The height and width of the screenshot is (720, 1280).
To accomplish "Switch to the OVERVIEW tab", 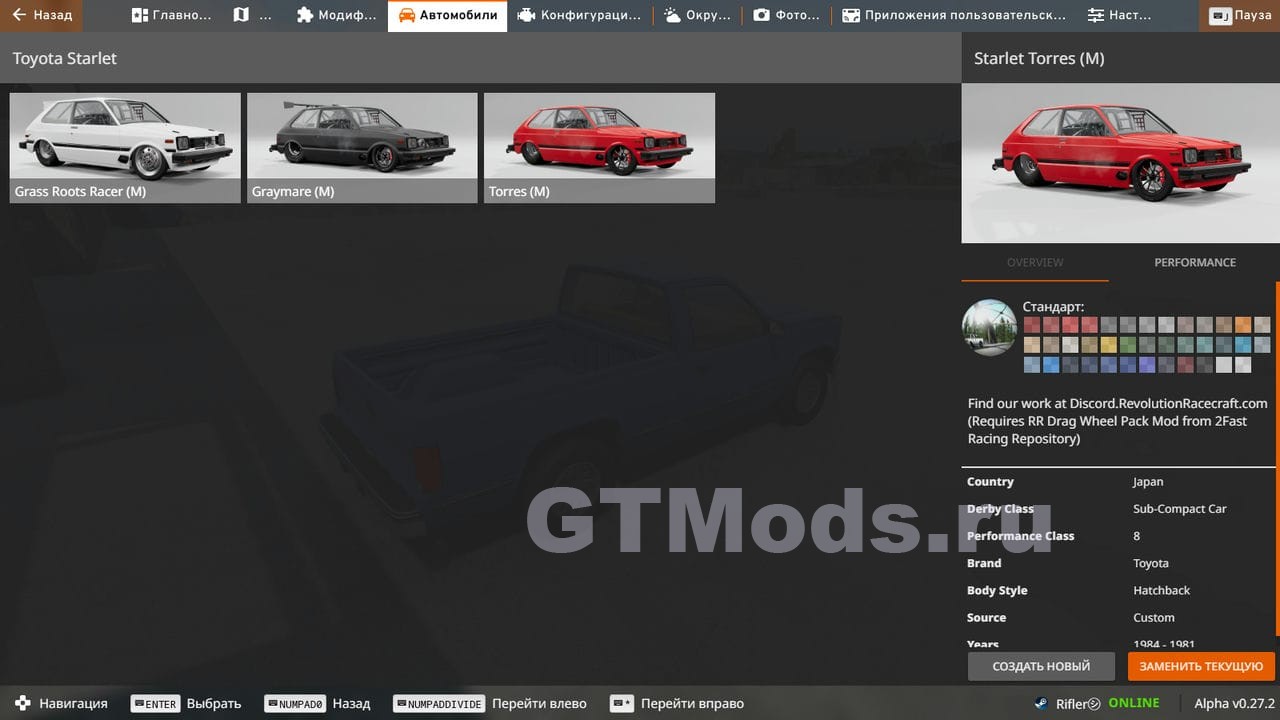I will [1035, 262].
